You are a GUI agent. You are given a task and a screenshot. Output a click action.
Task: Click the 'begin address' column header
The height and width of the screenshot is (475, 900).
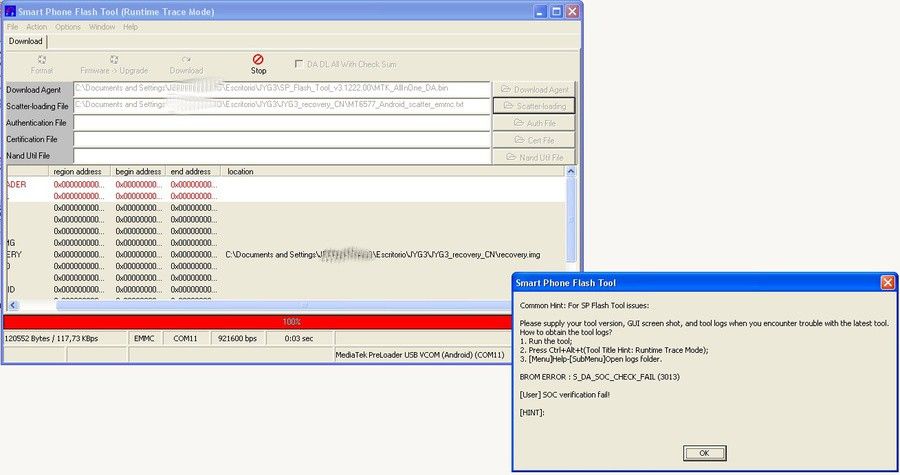tap(138, 172)
